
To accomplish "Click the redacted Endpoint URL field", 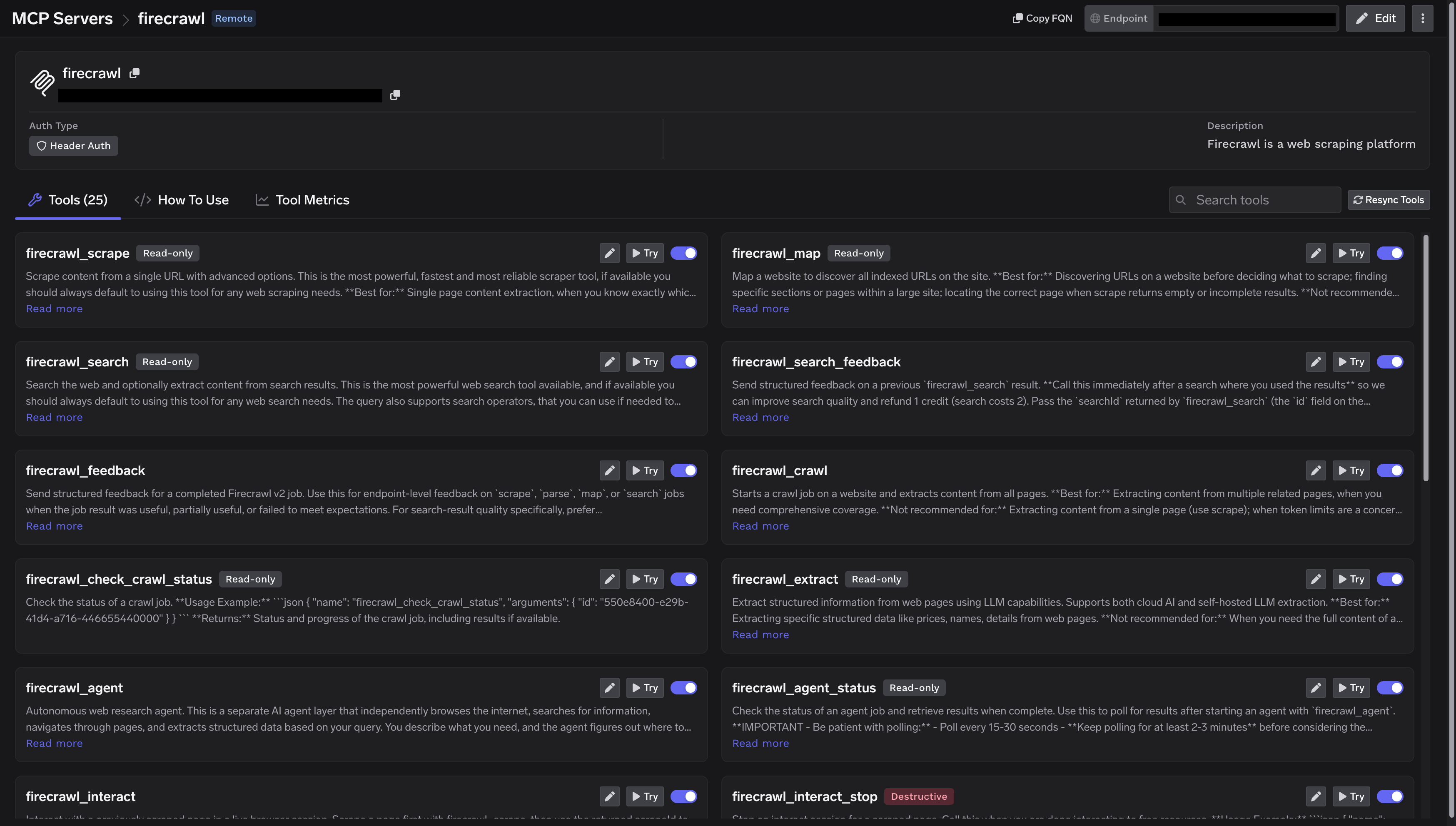I will tap(1246, 19).
